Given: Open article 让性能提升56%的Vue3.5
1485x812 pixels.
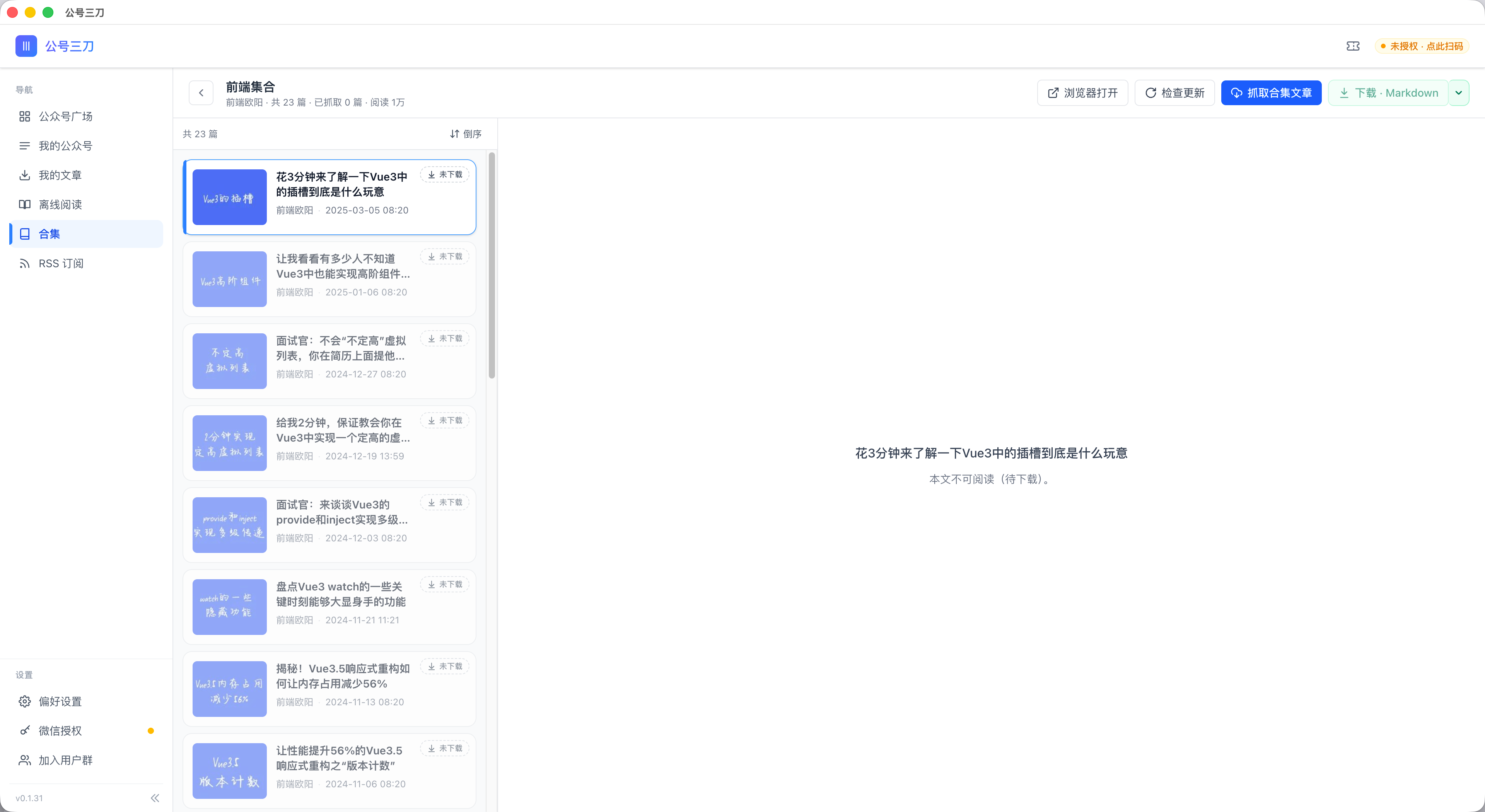Looking at the screenshot, I should (x=330, y=771).
